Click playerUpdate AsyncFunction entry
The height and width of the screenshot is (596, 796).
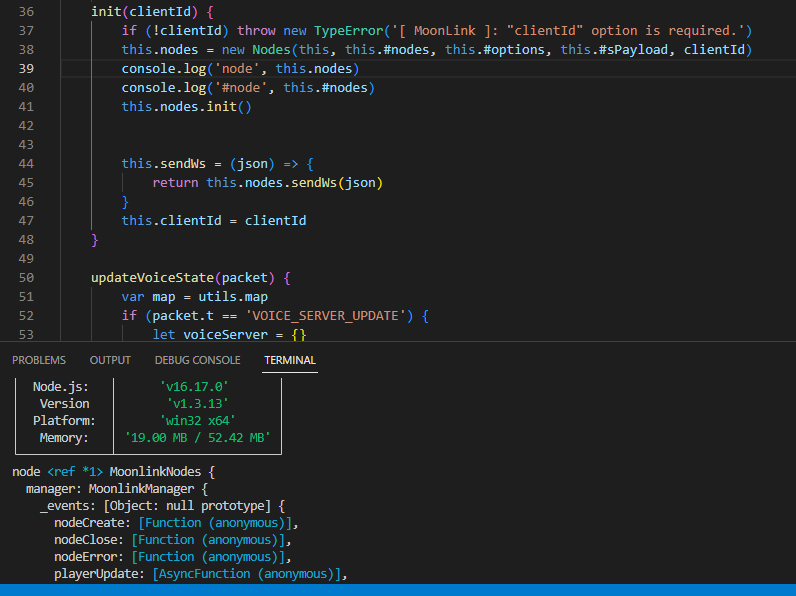(201, 574)
